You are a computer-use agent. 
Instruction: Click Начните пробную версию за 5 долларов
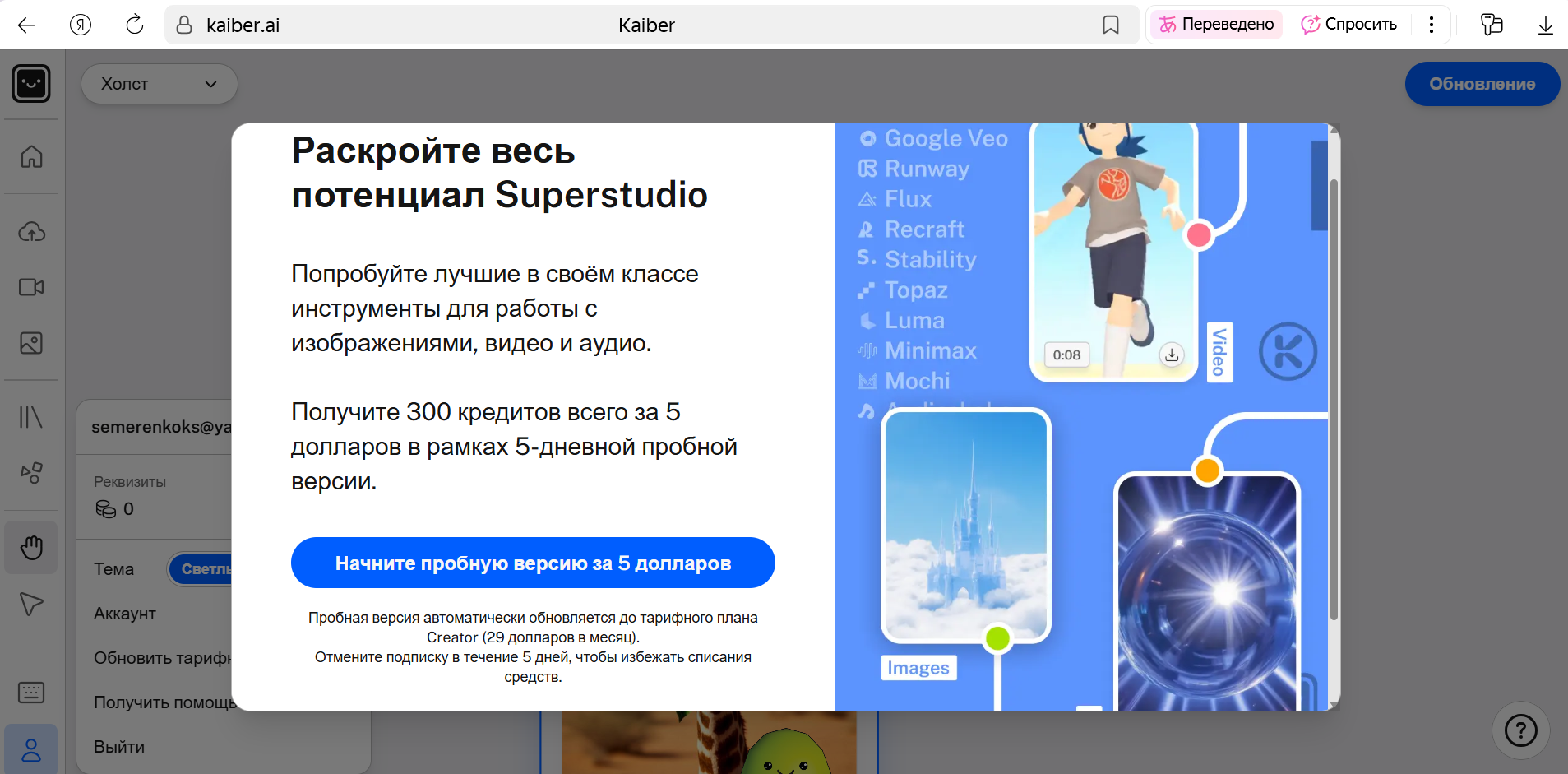click(533, 563)
